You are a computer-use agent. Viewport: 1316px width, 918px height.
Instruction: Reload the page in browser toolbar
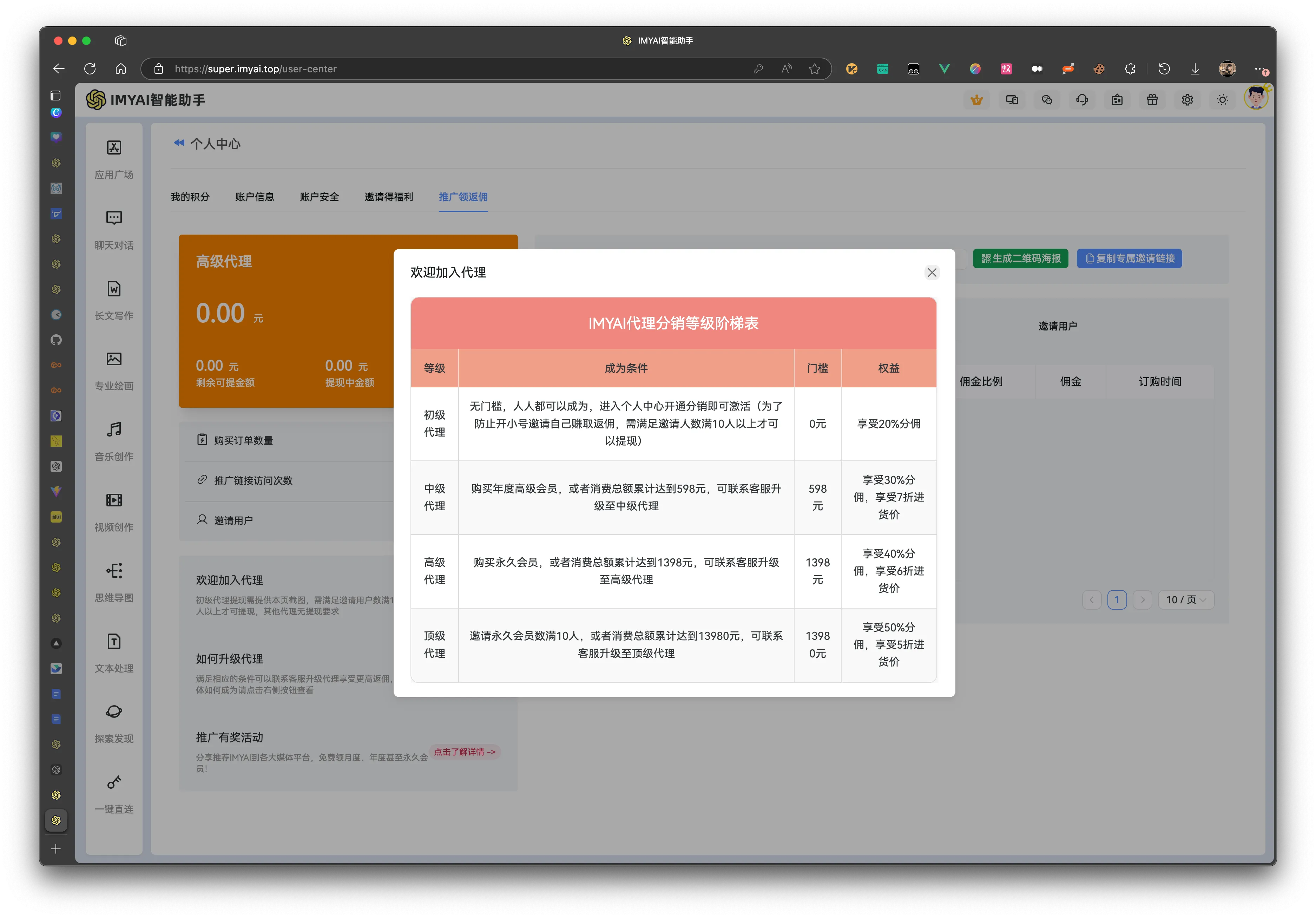(90, 69)
